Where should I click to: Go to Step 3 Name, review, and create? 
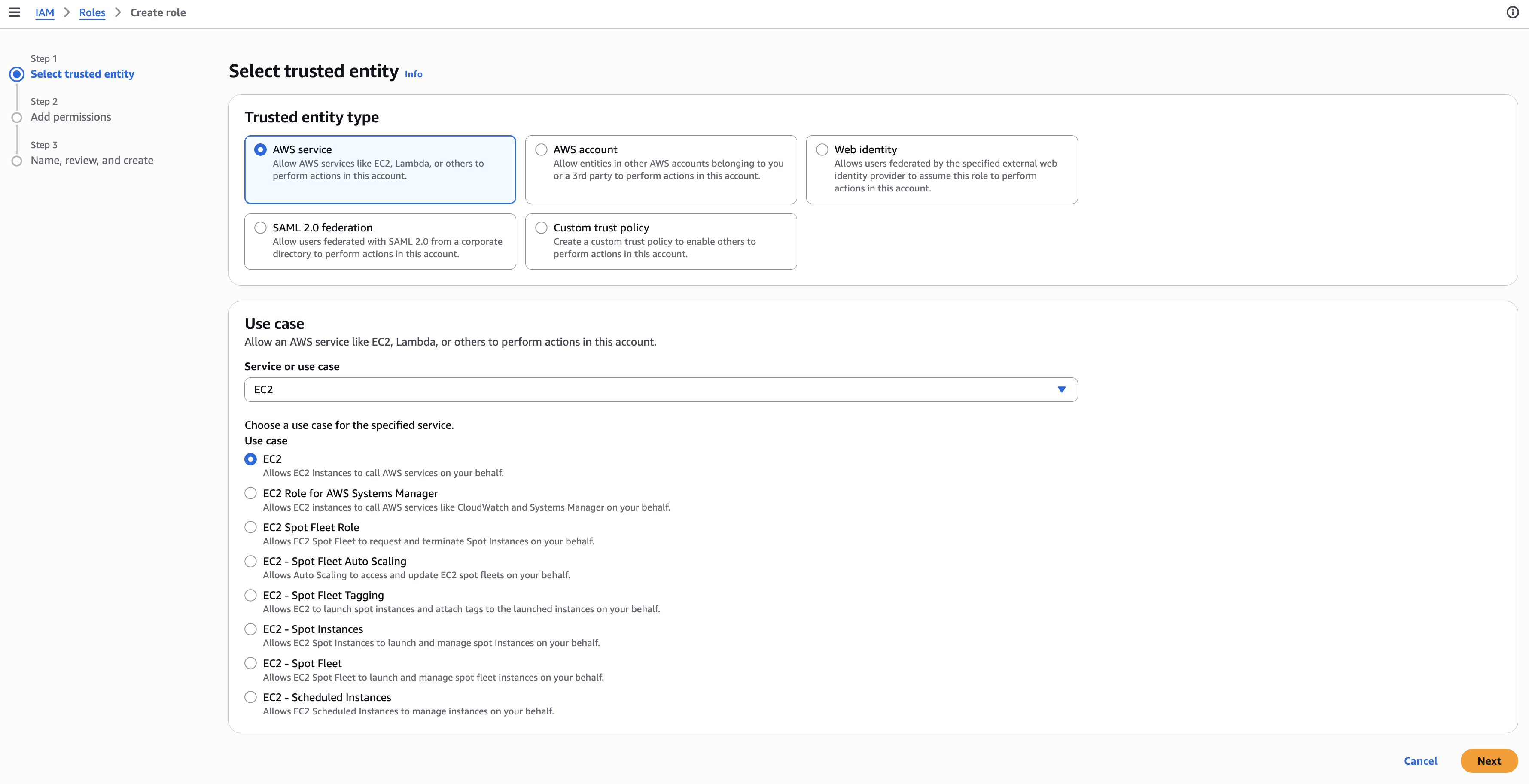click(92, 160)
